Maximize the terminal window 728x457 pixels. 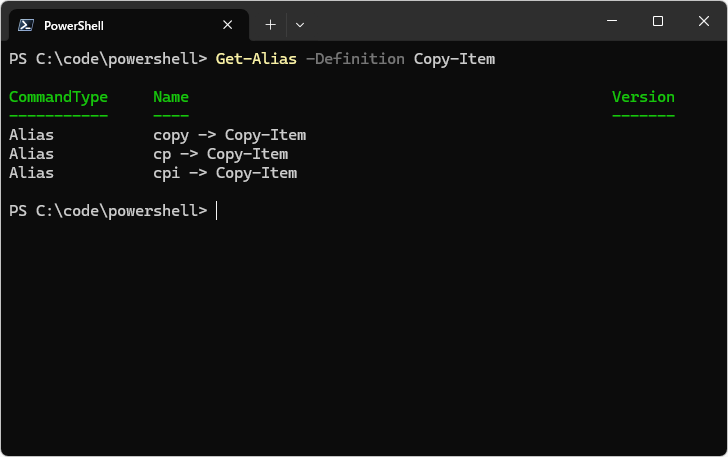(657, 21)
